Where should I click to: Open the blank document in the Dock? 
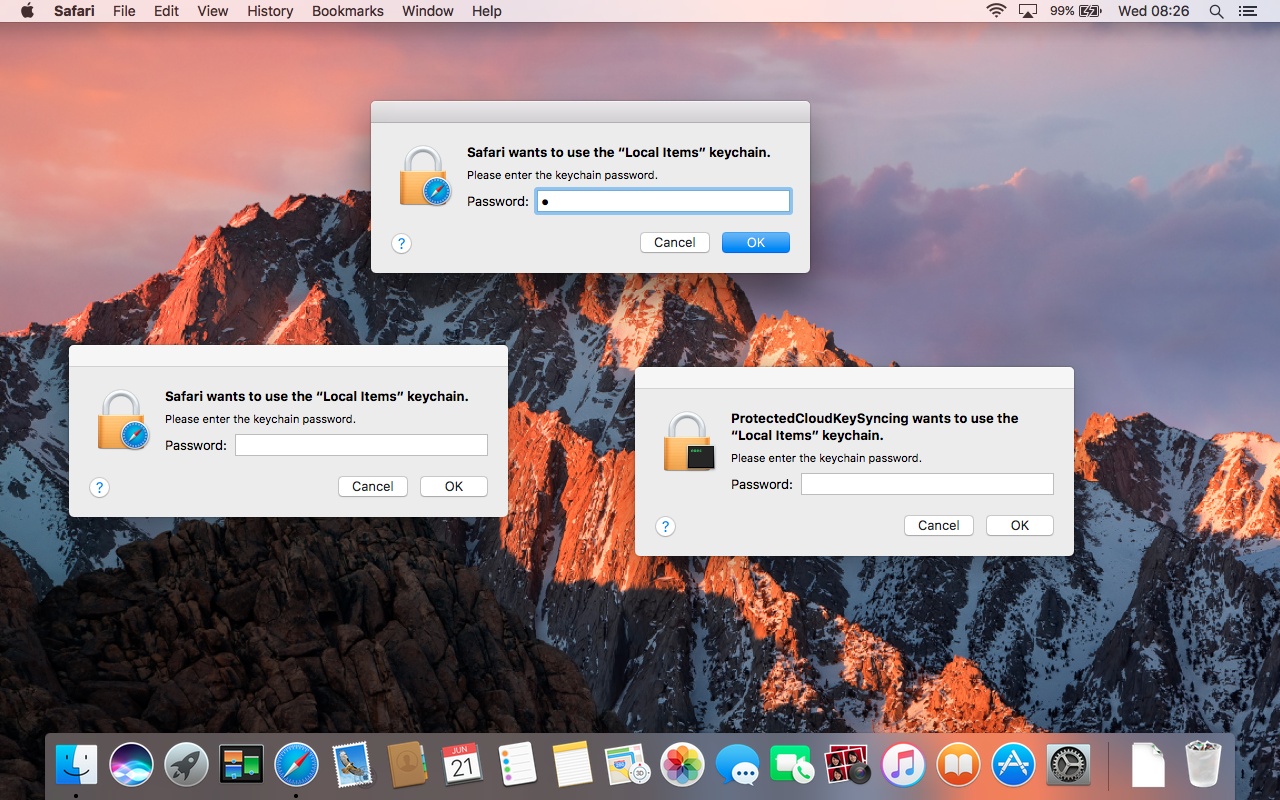[1148, 765]
